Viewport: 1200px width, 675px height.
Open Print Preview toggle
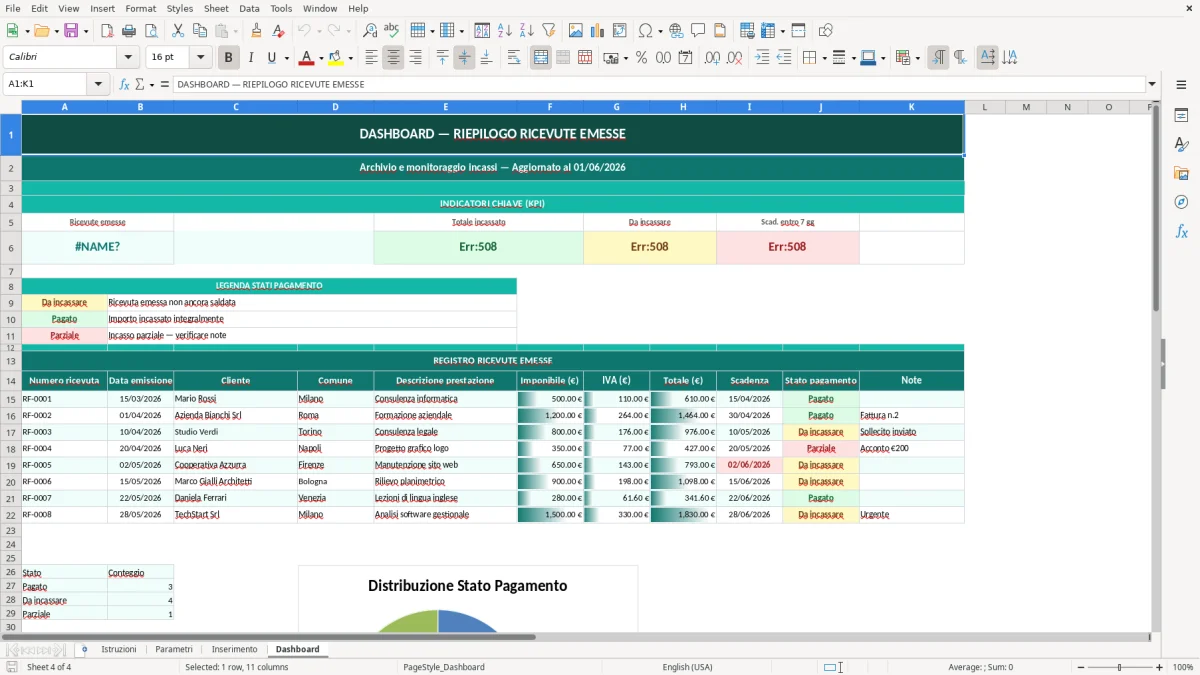point(151,31)
